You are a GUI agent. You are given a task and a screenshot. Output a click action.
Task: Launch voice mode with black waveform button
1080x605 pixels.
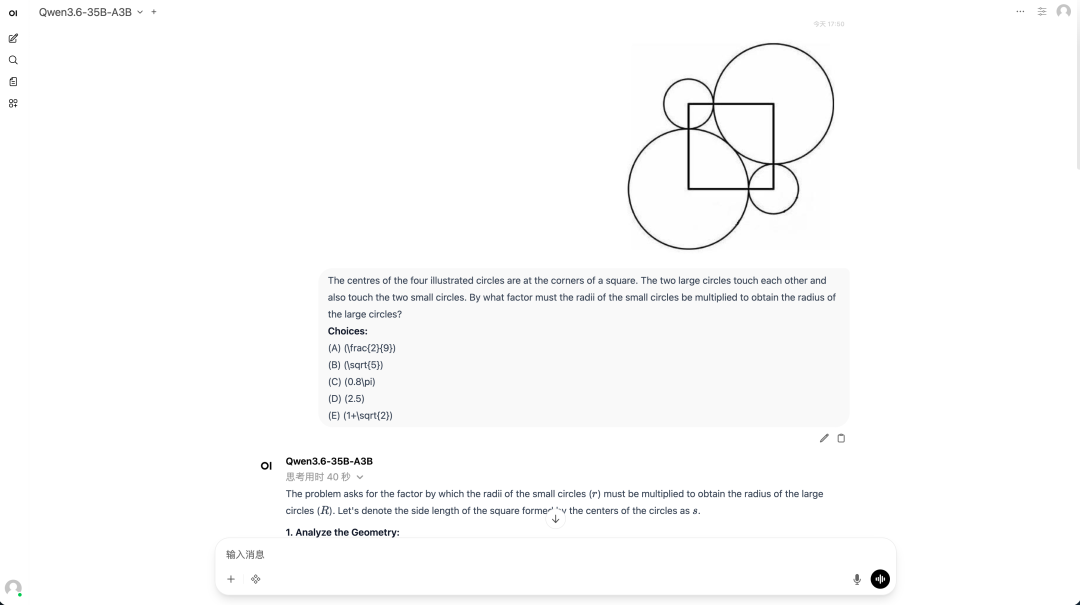[x=880, y=579]
